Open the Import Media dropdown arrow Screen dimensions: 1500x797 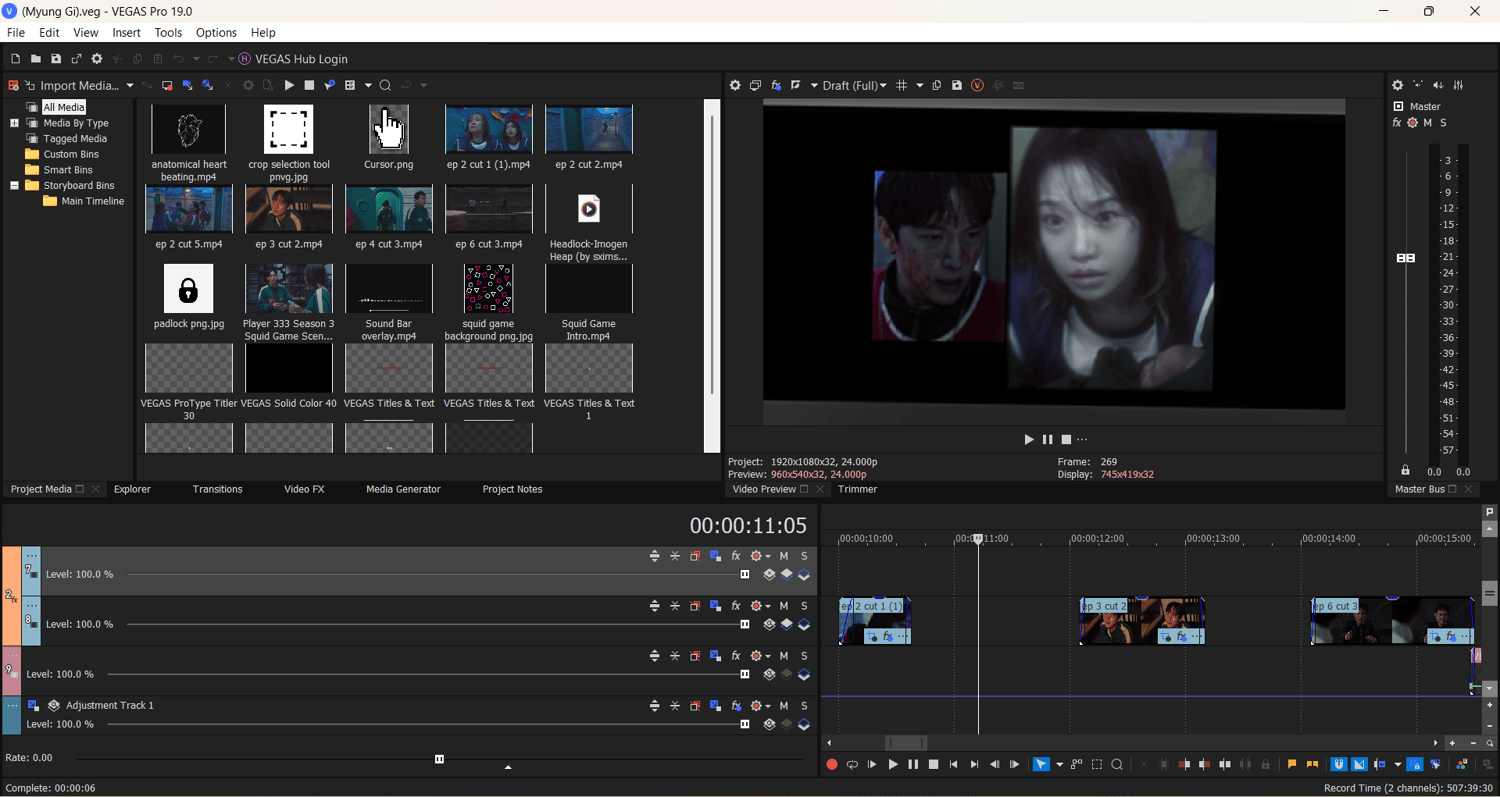click(x=130, y=86)
